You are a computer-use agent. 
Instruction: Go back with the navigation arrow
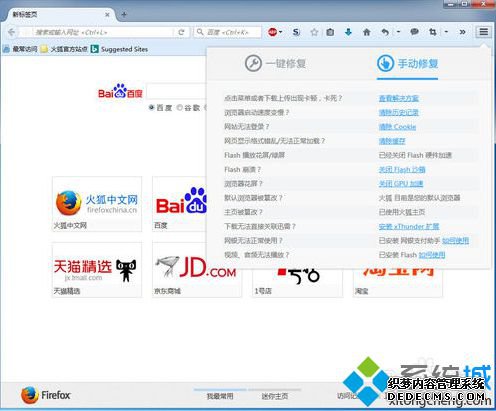12,32
